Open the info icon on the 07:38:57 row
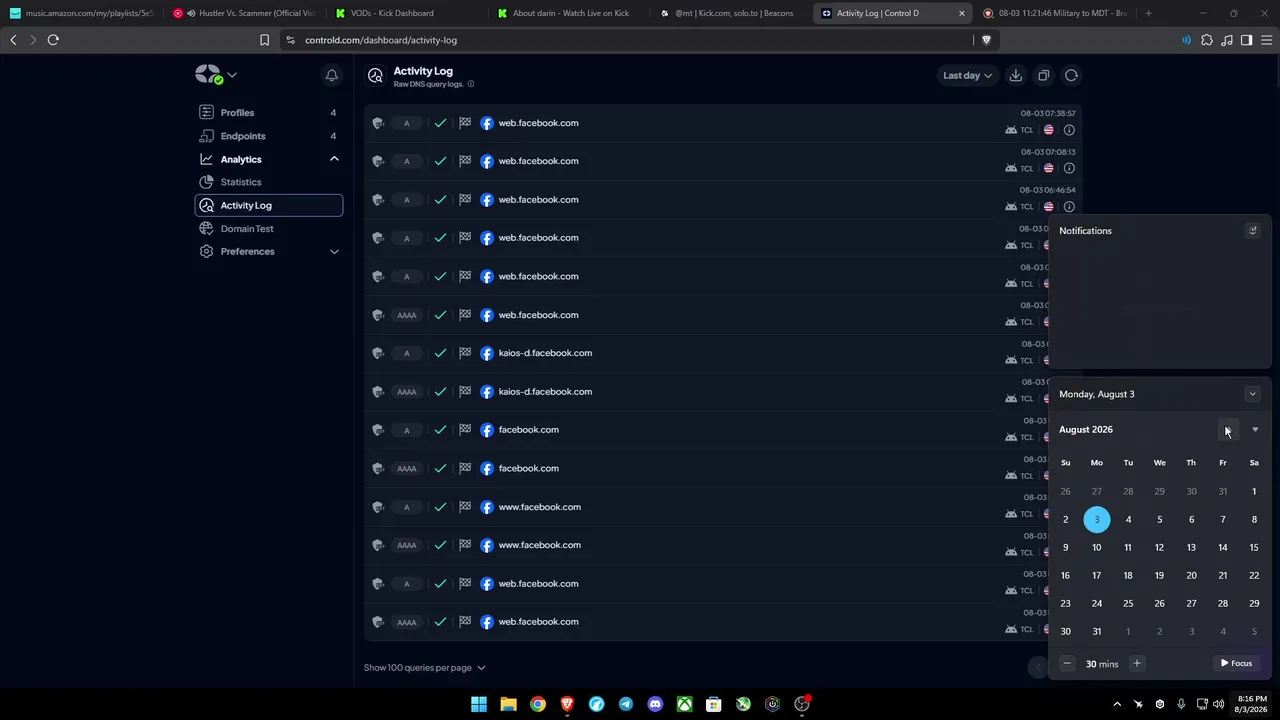The image size is (1280, 720). tap(1069, 130)
